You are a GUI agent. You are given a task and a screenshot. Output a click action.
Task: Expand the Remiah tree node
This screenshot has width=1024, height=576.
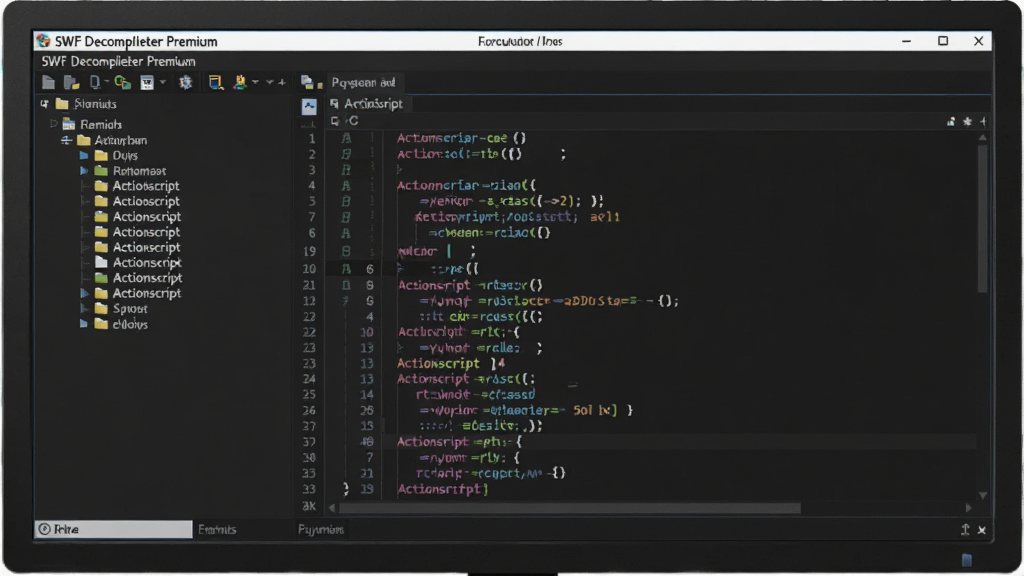click(54, 124)
